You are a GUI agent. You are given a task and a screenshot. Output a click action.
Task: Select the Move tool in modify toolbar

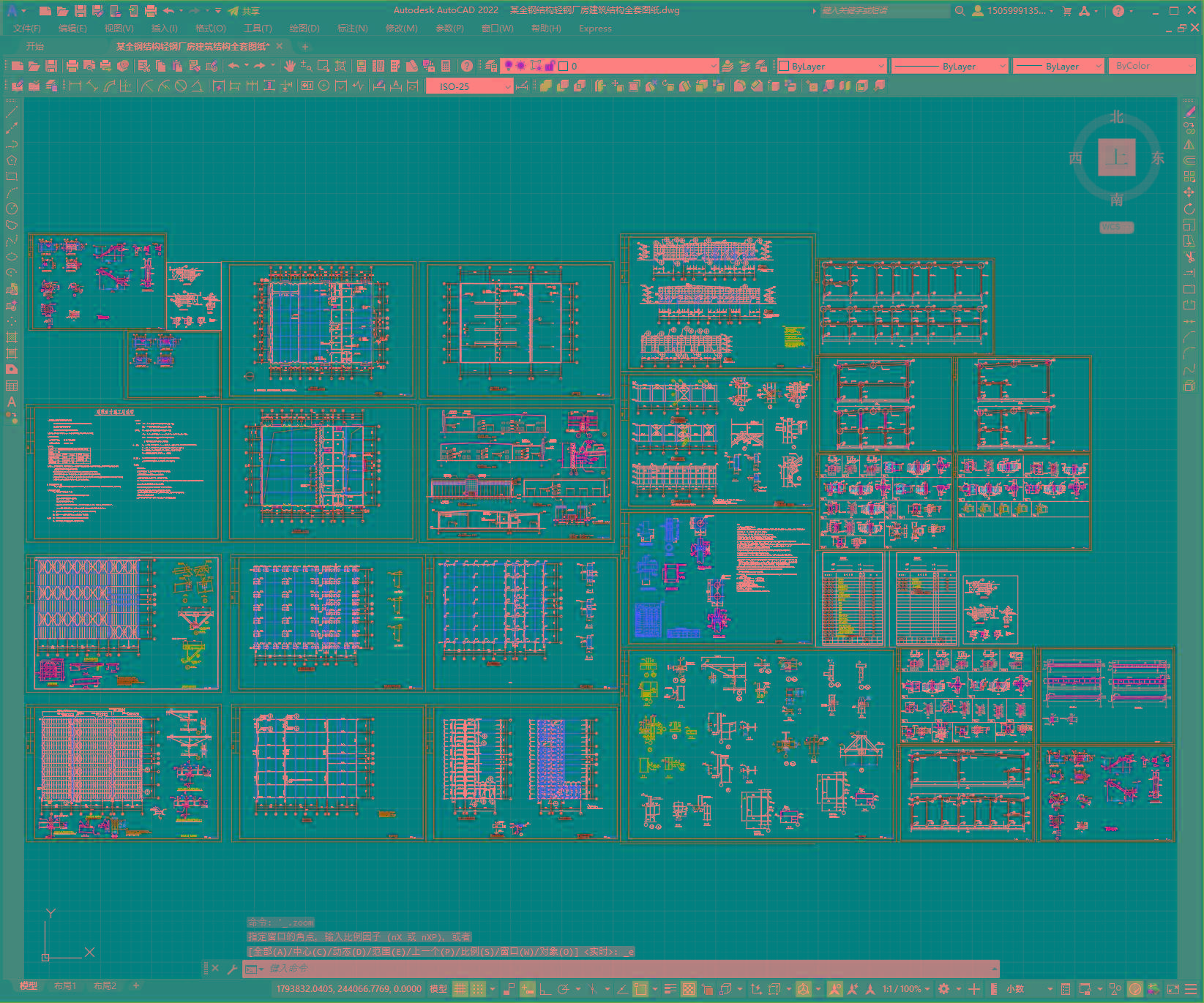tap(1189, 192)
